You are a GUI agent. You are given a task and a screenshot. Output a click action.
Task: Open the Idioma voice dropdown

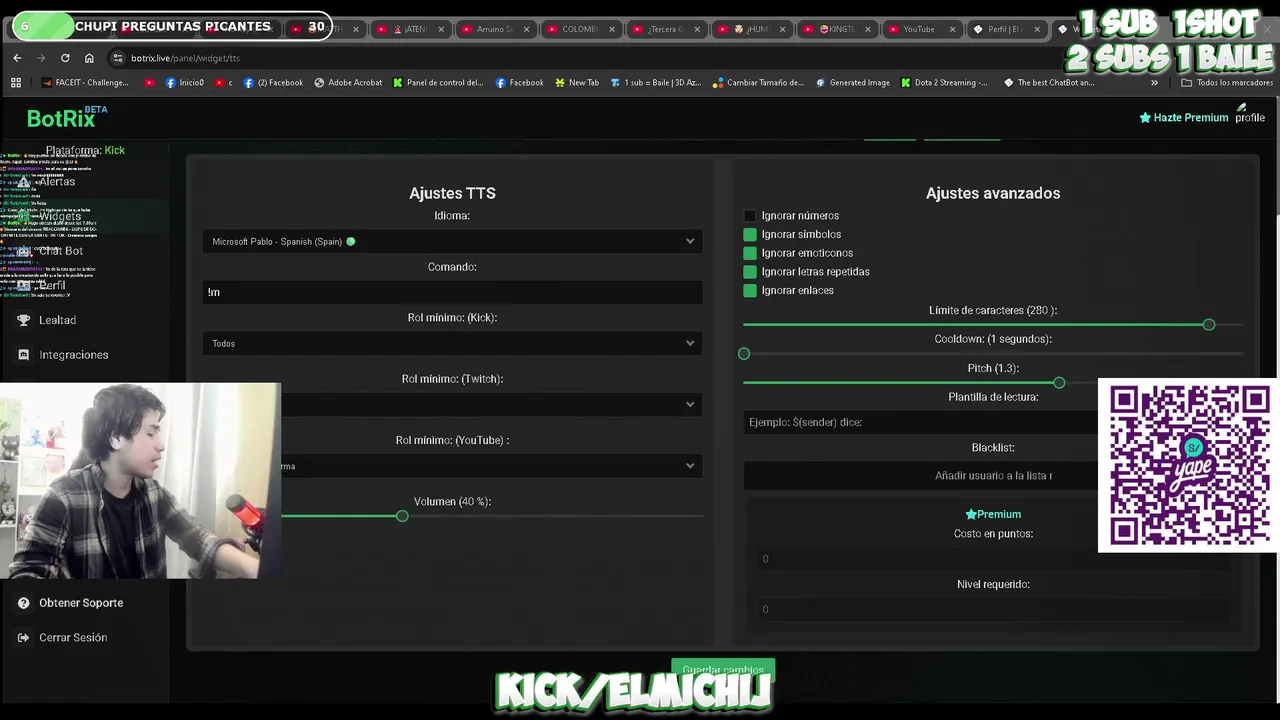click(452, 241)
